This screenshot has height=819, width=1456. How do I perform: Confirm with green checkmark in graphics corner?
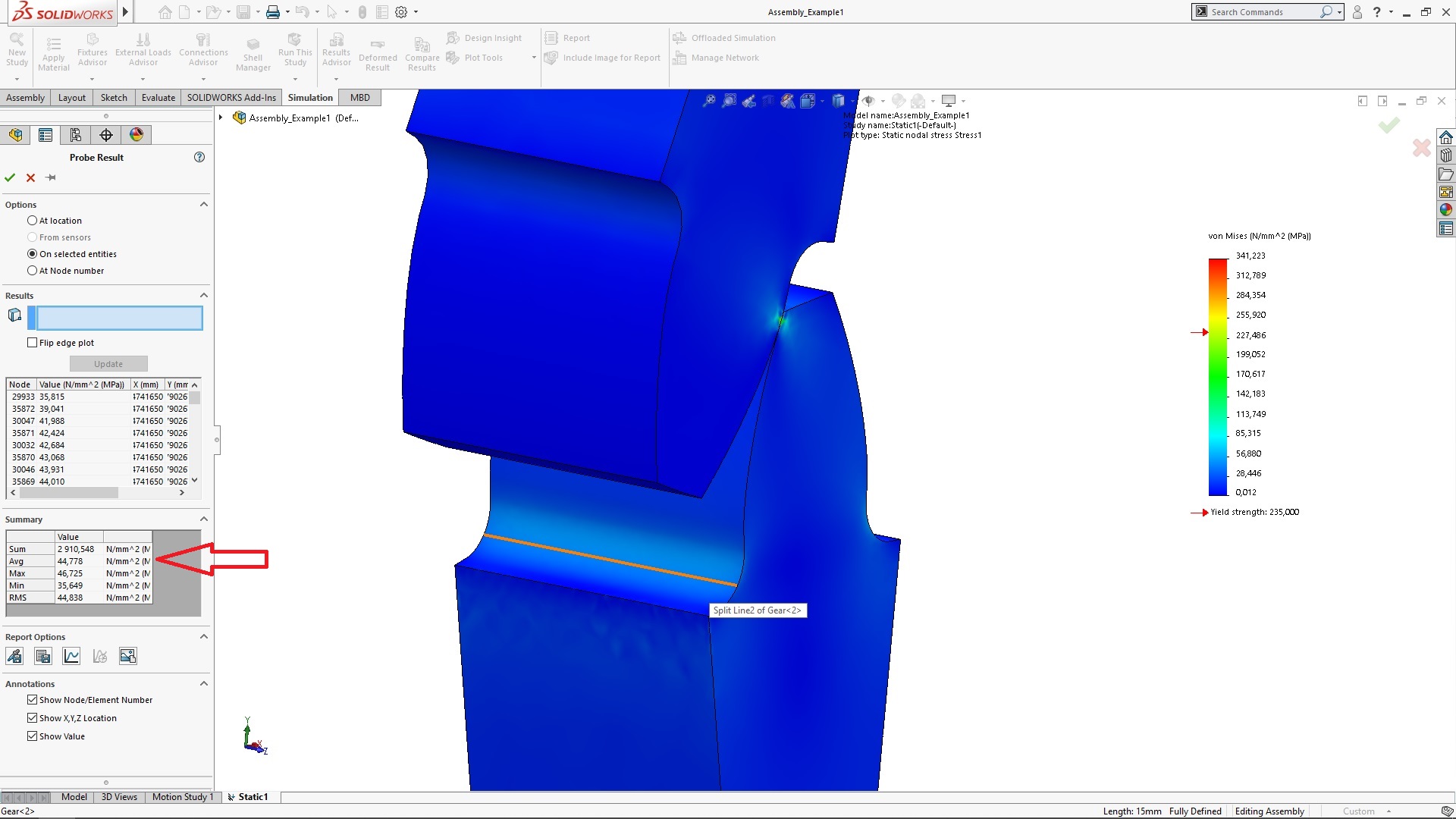(1389, 125)
